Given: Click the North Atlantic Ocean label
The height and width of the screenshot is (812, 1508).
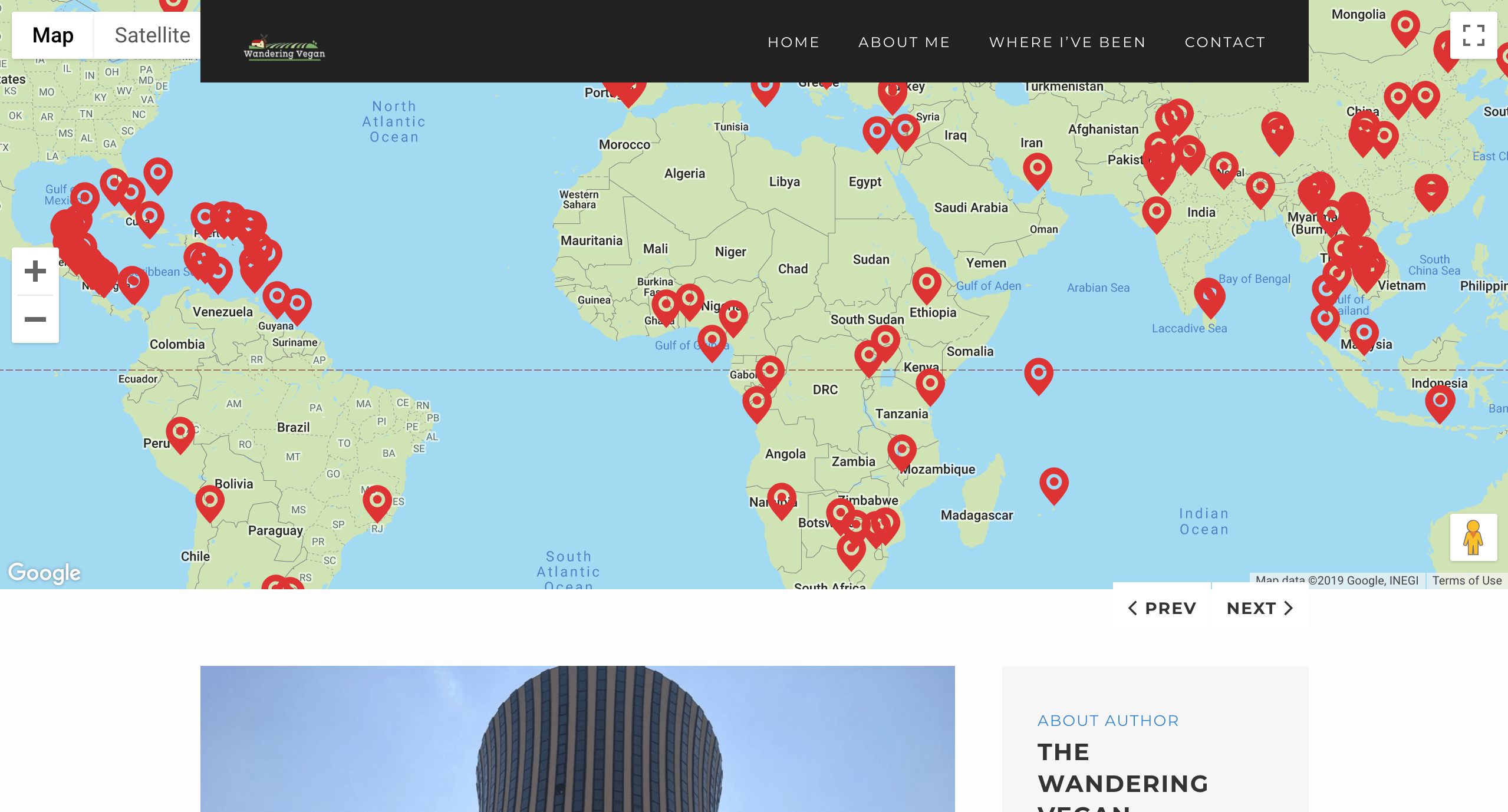Looking at the screenshot, I should 394,121.
